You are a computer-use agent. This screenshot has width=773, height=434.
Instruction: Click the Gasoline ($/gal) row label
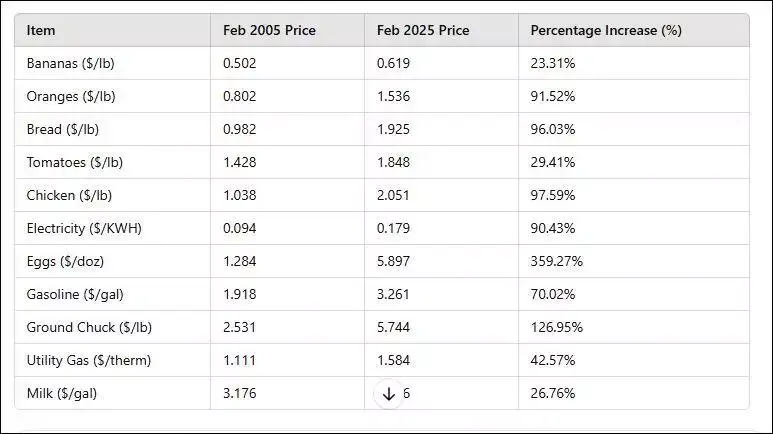point(74,294)
